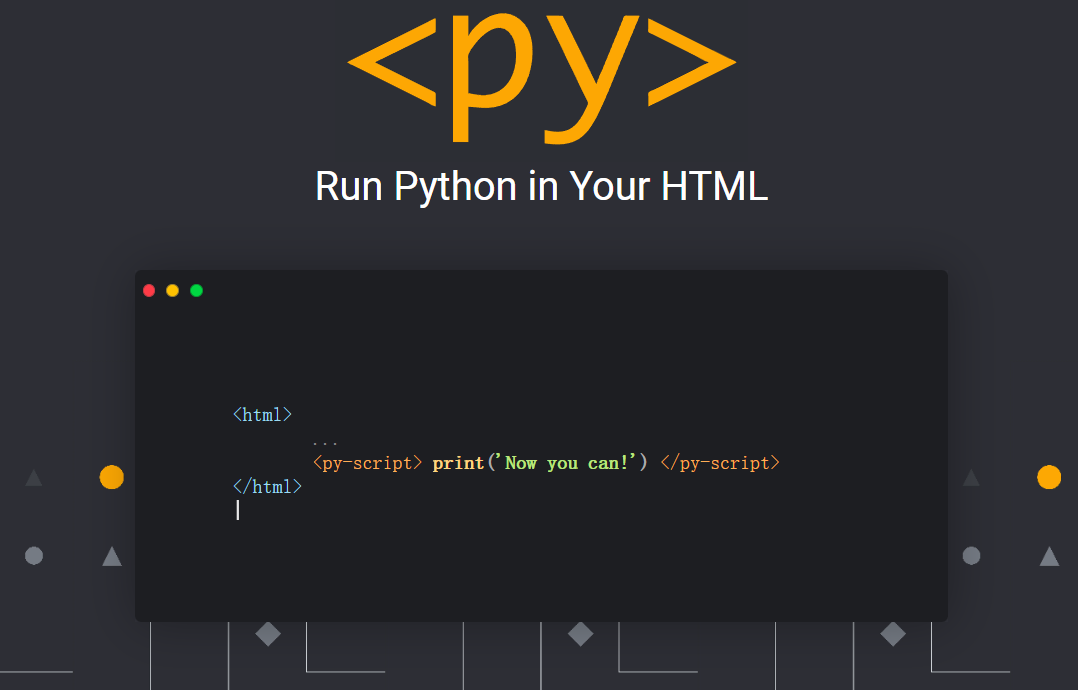Click the print statement in the code

[x=457, y=462]
